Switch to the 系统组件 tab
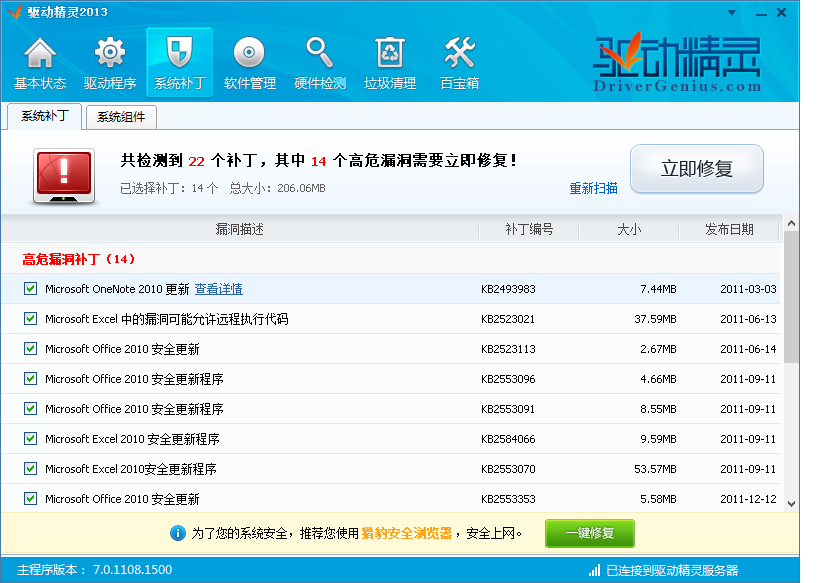The height and width of the screenshot is (583, 819). click(121, 117)
